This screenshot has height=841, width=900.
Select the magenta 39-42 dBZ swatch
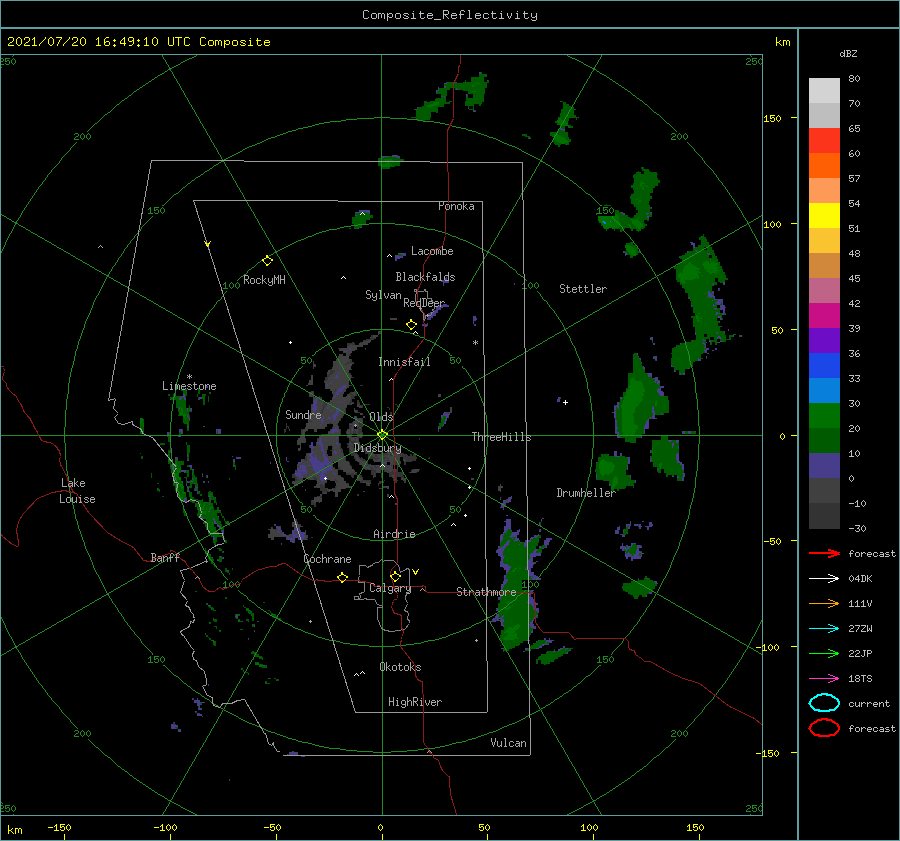pyautogui.click(x=824, y=316)
